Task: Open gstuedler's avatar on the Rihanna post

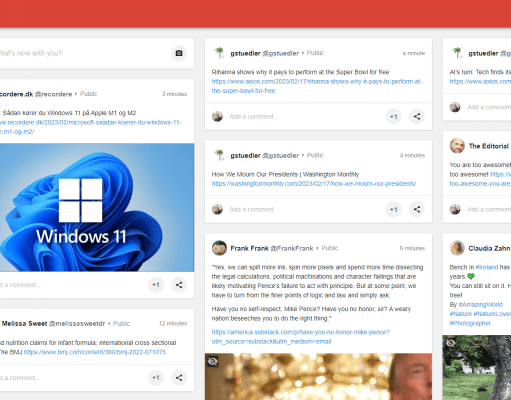Action: point(219,53)
